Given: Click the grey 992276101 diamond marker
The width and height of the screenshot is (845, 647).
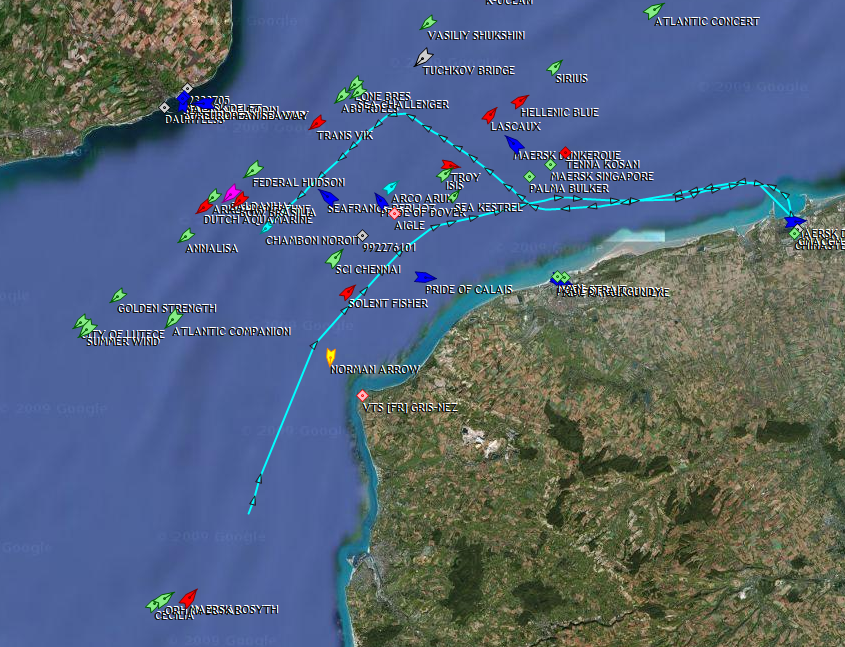Looking at the screenshot, I should (x=363, y=235).
